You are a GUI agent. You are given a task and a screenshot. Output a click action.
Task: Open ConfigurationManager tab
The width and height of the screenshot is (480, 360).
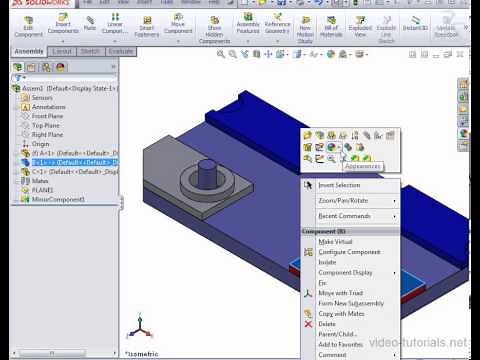[46, 68]
